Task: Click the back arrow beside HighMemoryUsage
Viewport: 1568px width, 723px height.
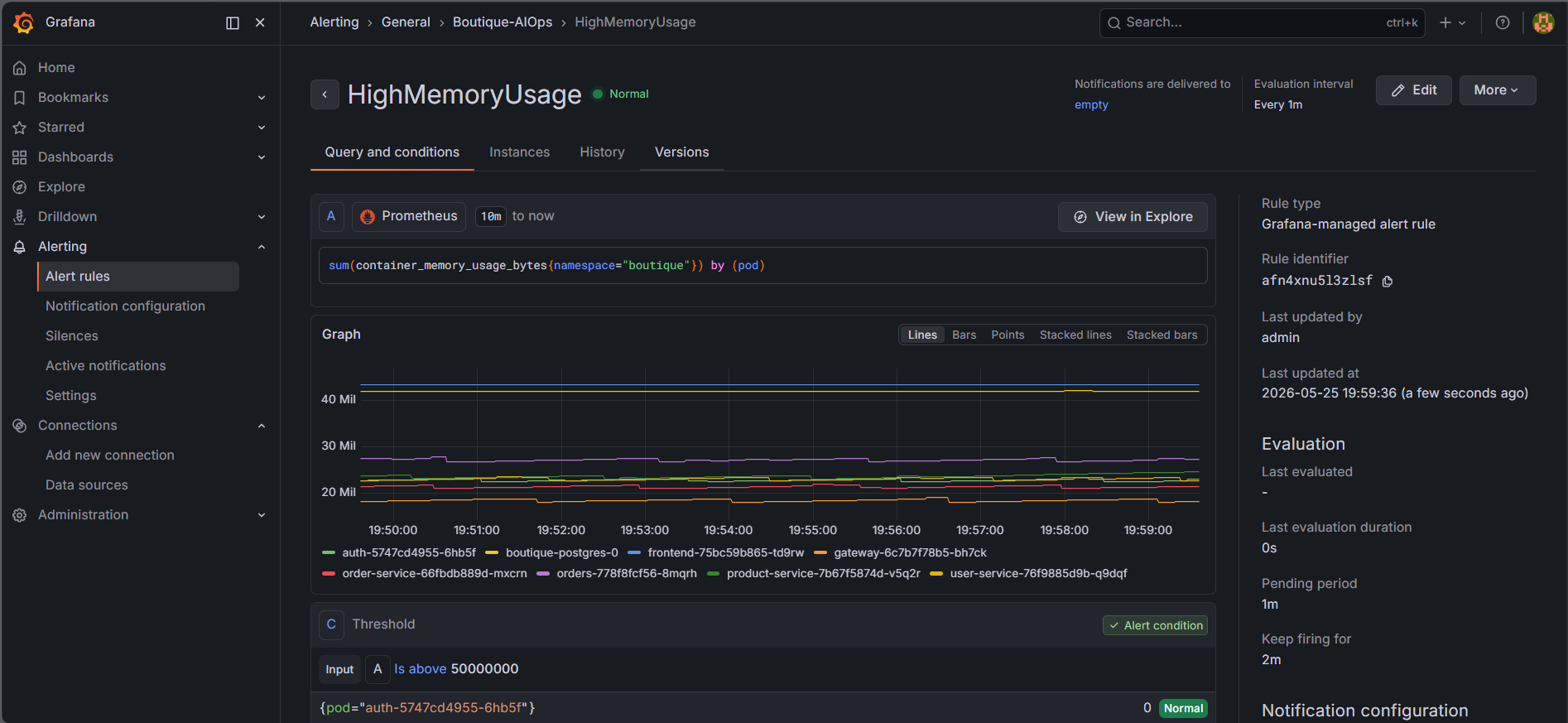Action: tap(325, 94)
